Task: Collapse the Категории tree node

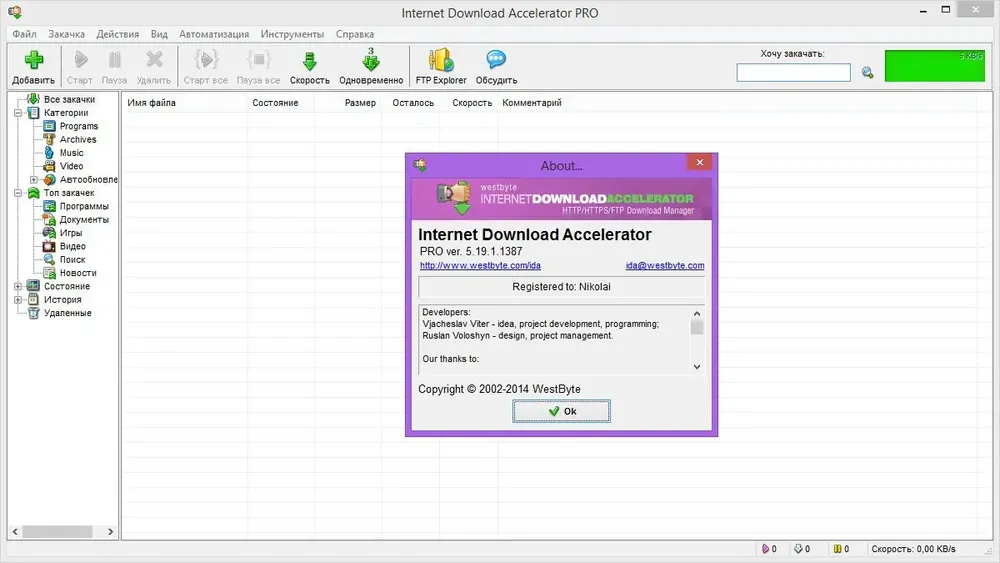Action: (x=18, y=113)
